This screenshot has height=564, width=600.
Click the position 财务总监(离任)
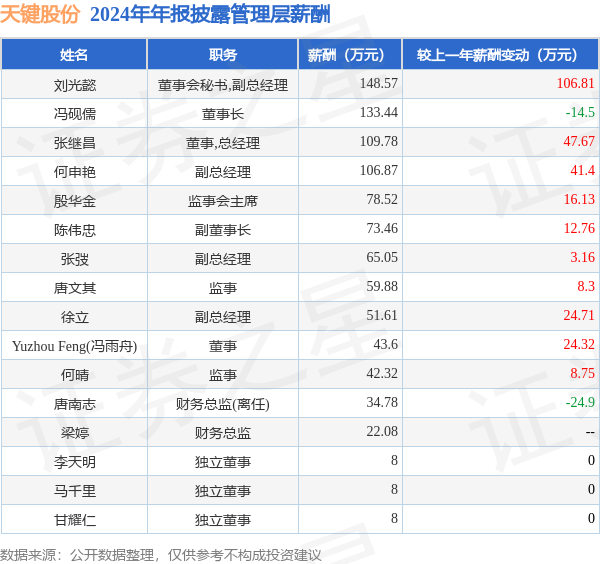pos(223,404)
